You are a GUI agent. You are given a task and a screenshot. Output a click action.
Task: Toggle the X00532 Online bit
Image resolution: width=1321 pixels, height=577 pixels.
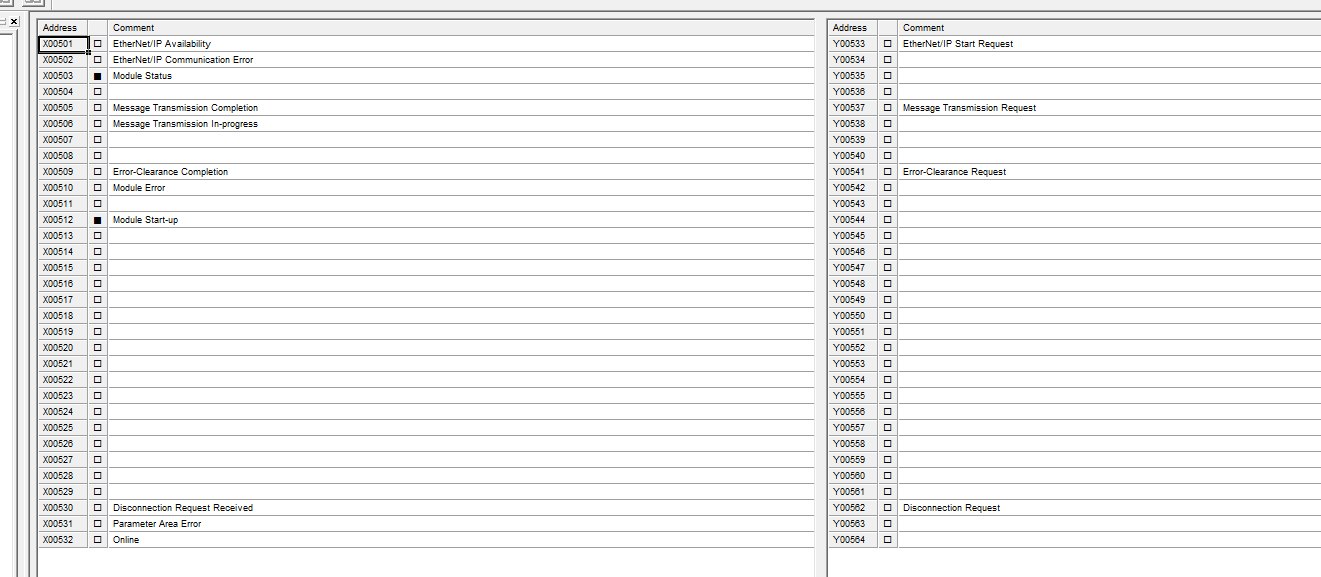[x=98, y=540]
